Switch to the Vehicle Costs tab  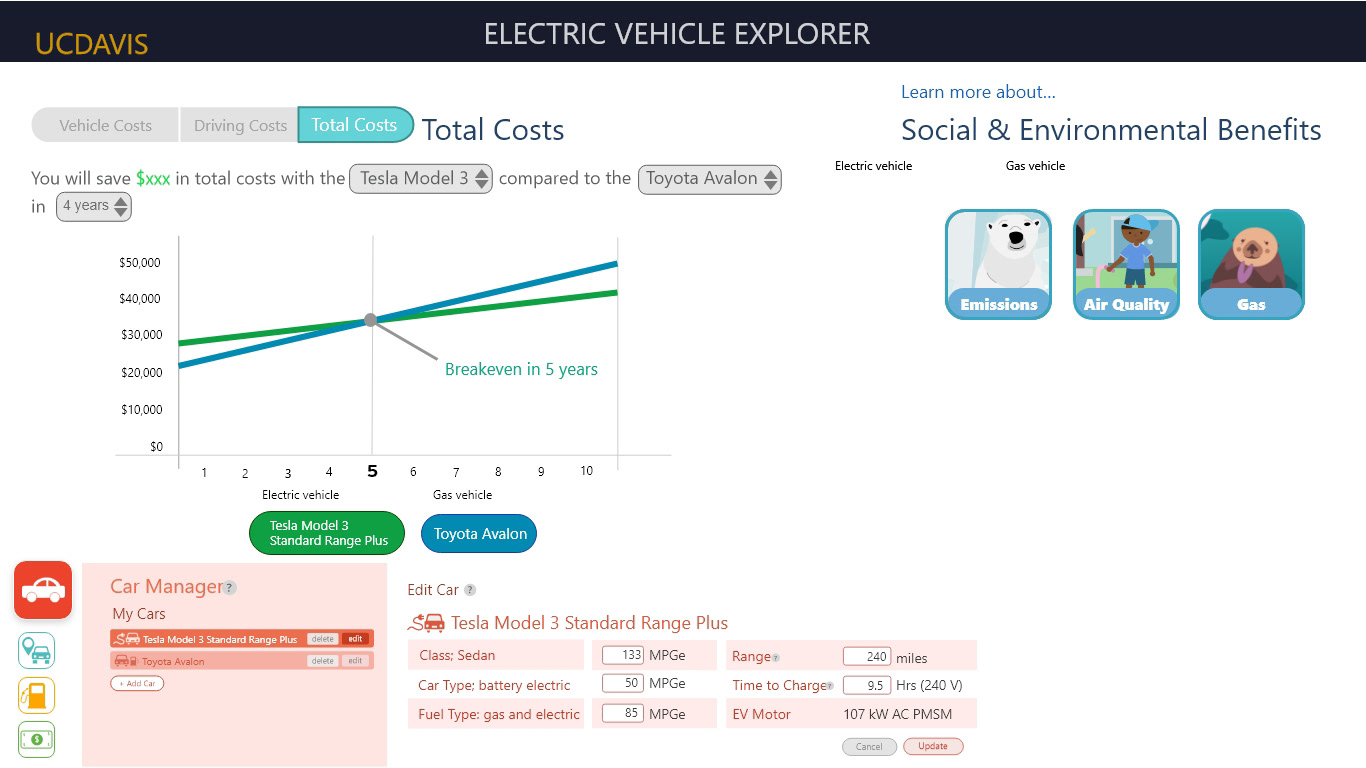click(105, 125)
